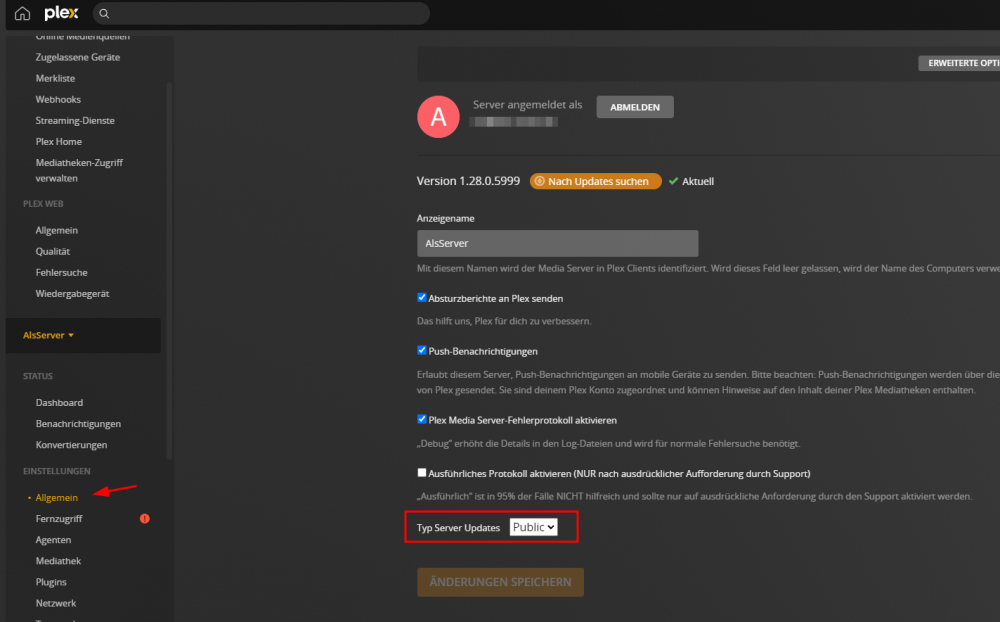Click the EINSTELLUNGEN section header
Screen dimensions: 1000x622
[57, 471]
